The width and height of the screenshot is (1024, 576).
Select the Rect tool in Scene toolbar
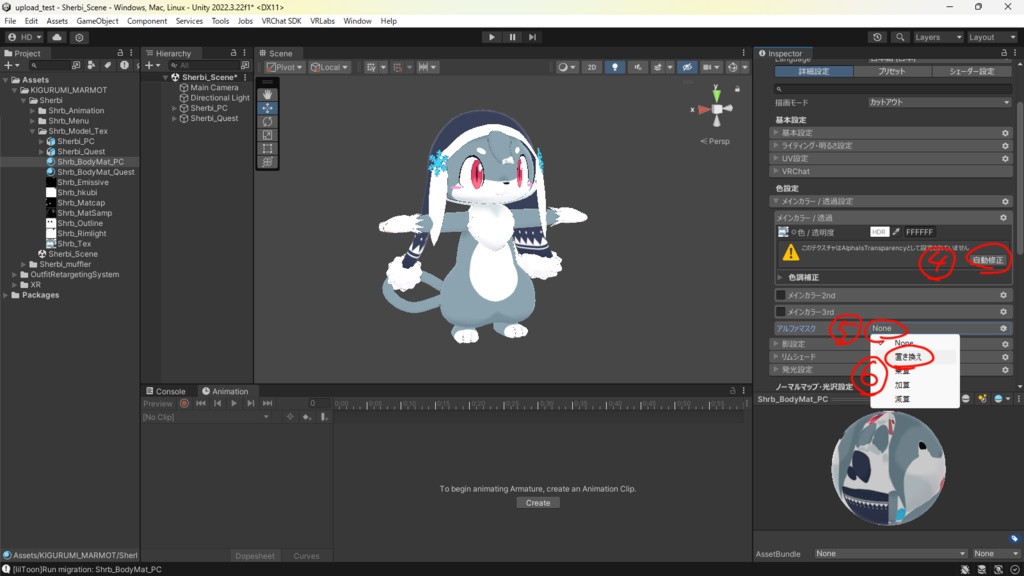pos(267,148)
